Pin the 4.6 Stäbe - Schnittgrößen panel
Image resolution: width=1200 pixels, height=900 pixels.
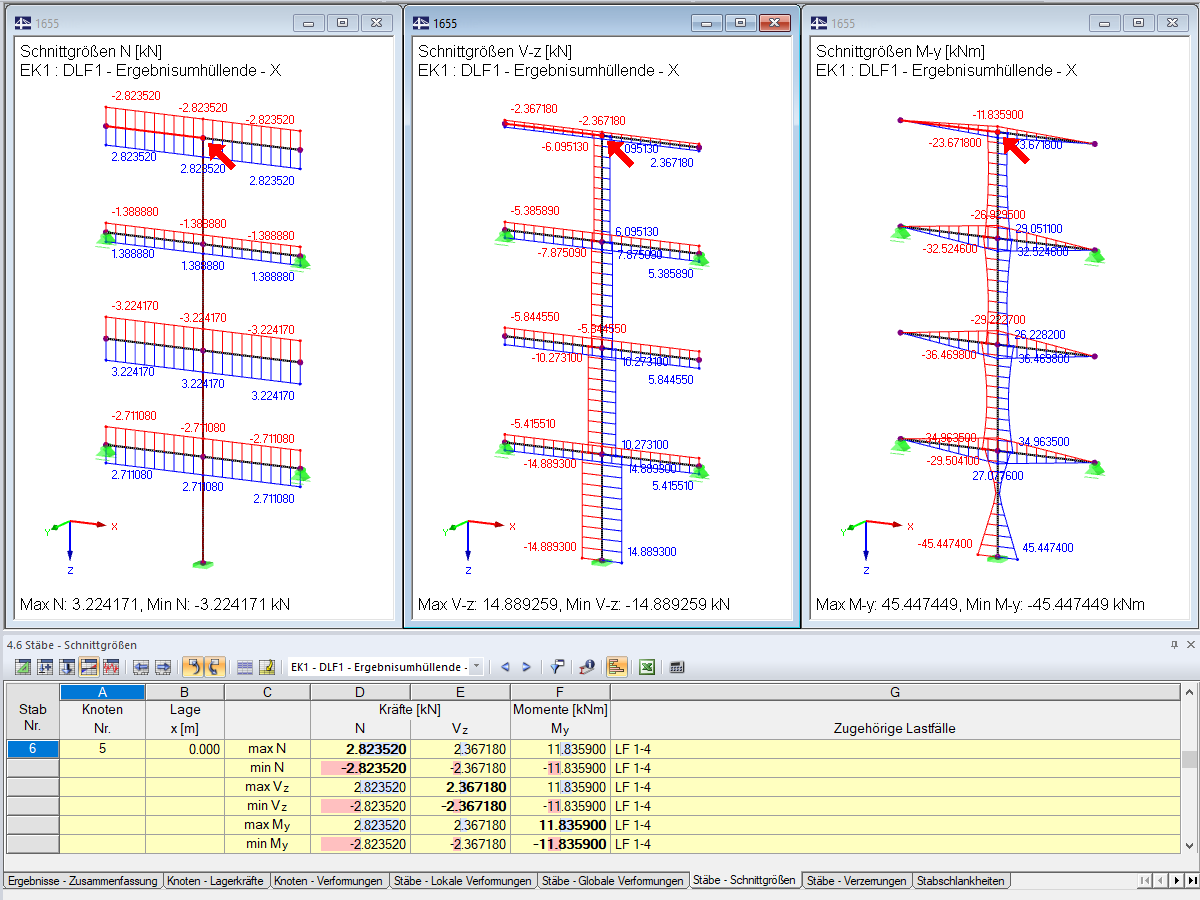(x=1174, y=645)
